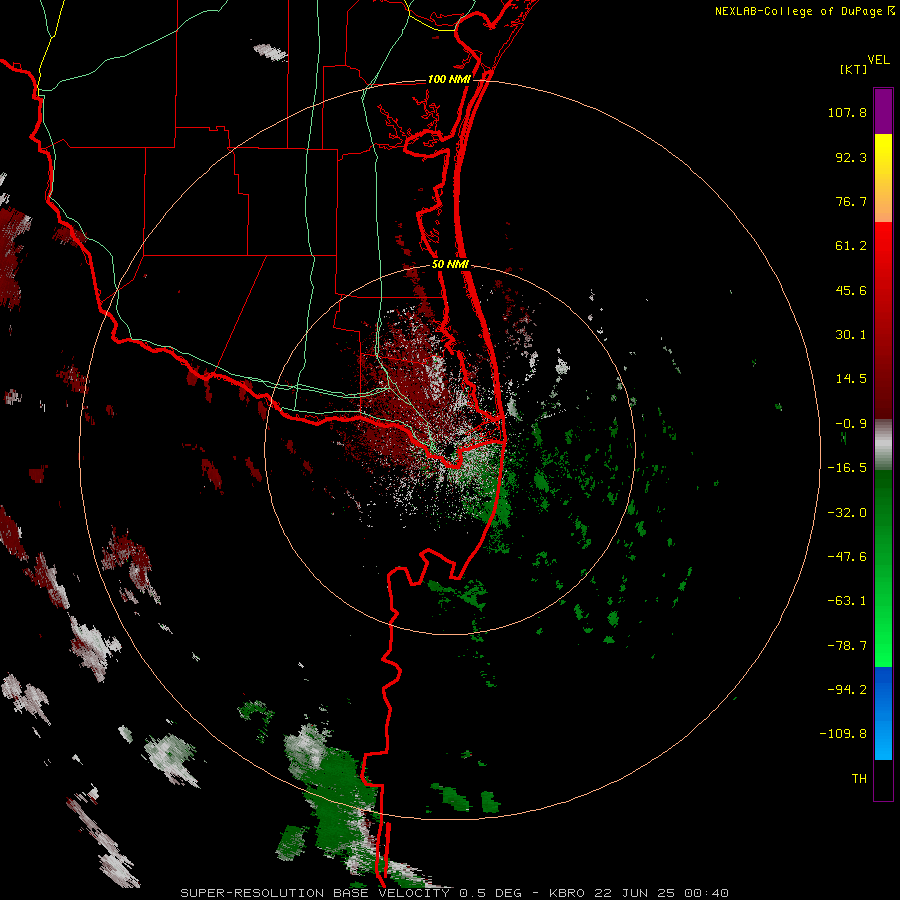Select the -16.5 legend value
Screen dimensions: 900x900
tap(847, 468)
